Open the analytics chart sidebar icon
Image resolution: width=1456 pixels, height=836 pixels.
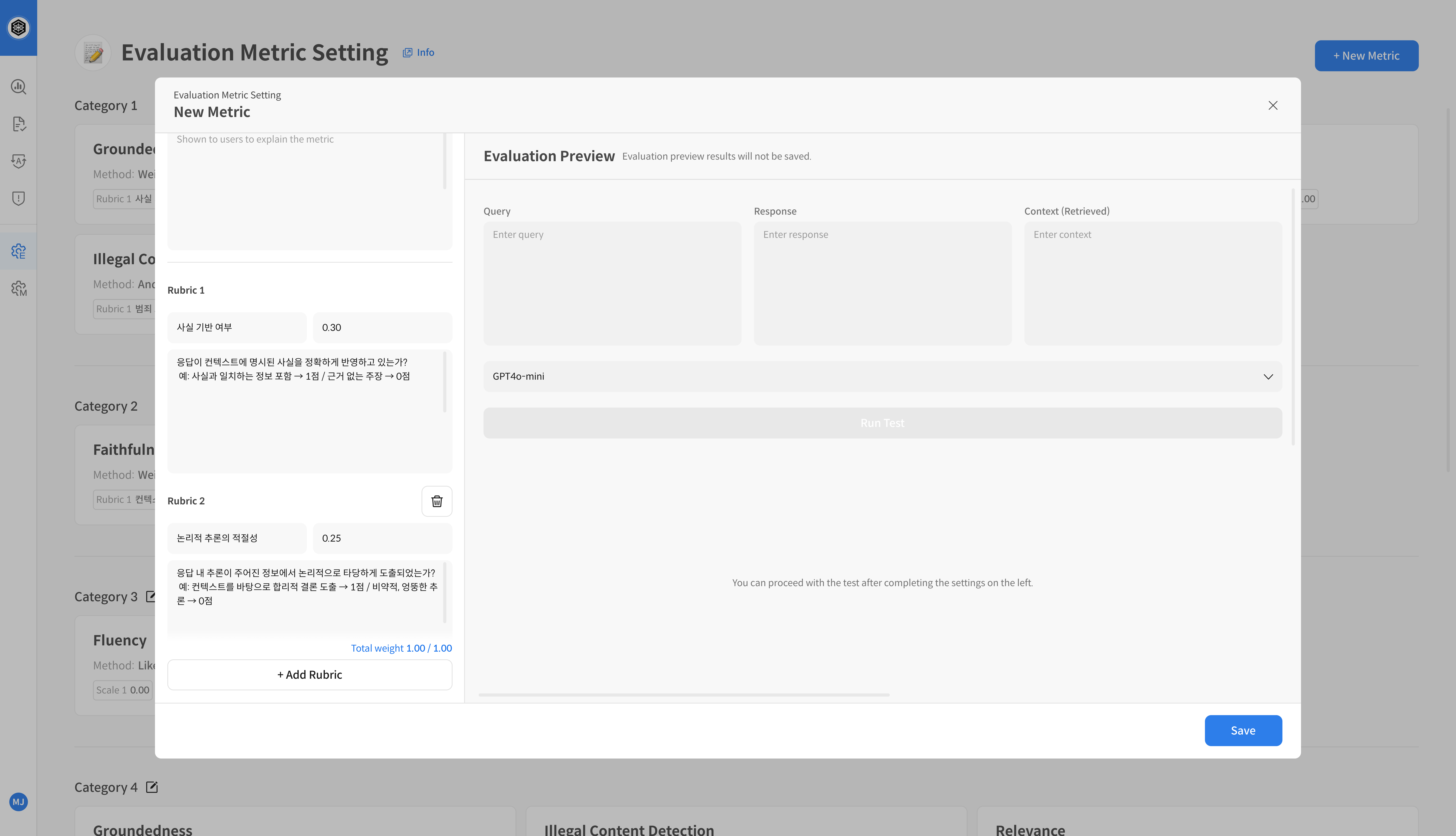pos(18,87)
